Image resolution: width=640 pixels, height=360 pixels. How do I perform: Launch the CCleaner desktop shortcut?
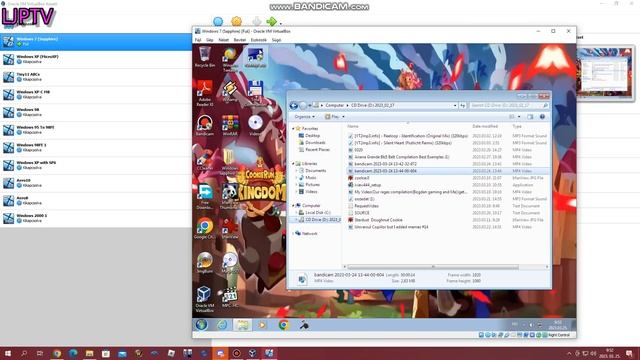click(204, 160)
